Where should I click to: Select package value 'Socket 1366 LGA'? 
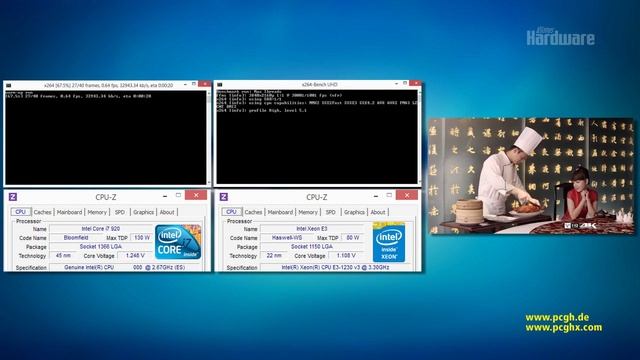pos(101,247)
